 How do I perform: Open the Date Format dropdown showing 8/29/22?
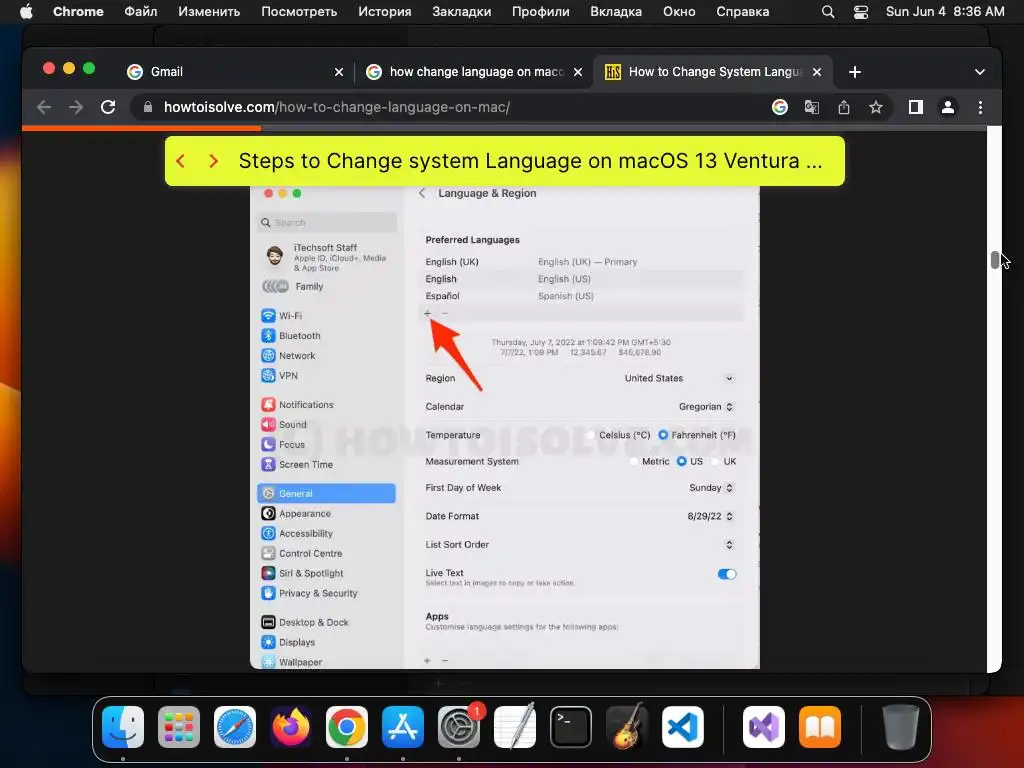[711, 516]
